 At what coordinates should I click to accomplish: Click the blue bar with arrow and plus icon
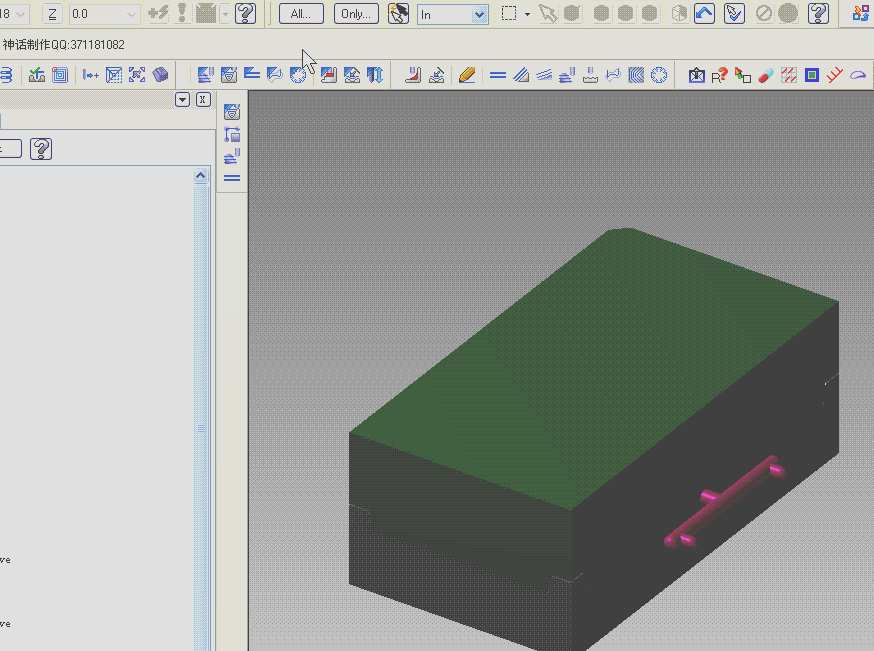pyautogui.click(x=90, y=75)
